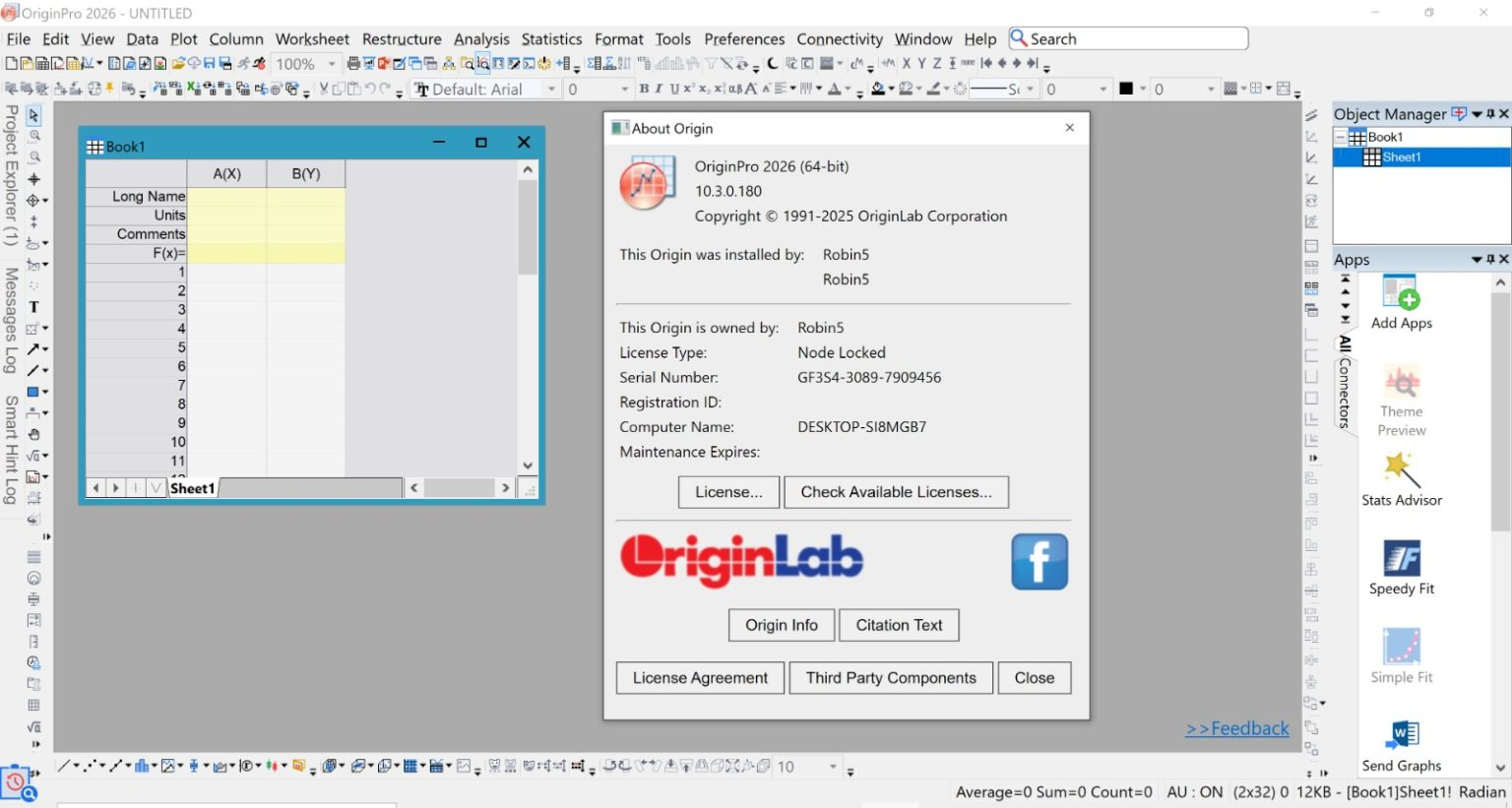Click the Check Available Licenses... button

pyautogui.click(x=896, y=492)
